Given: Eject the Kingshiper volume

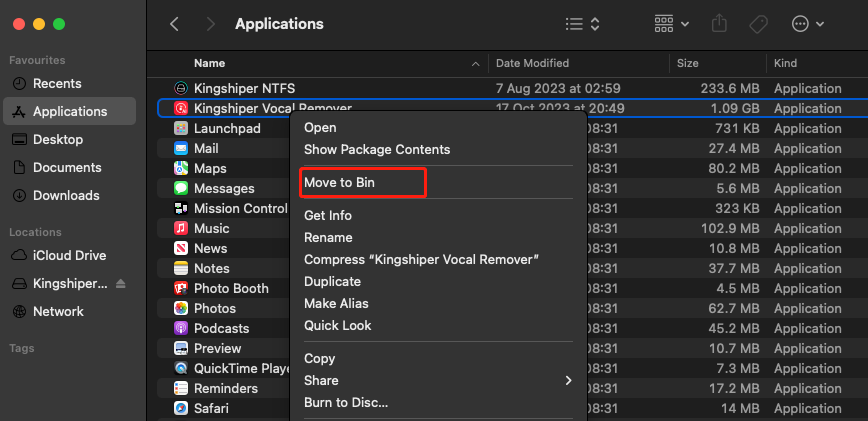Looking at the screenshot, I should click(x=121, y=284).
